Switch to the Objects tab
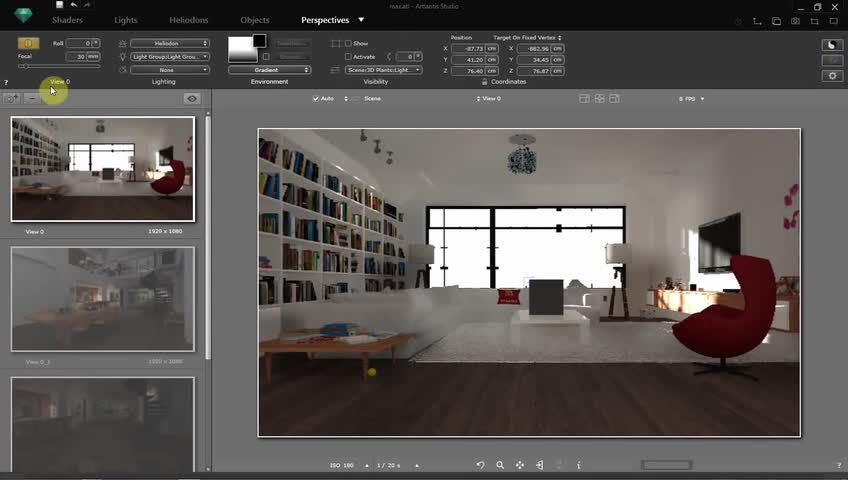The width and height of the screenshot is (848, 480). [255, 20]
